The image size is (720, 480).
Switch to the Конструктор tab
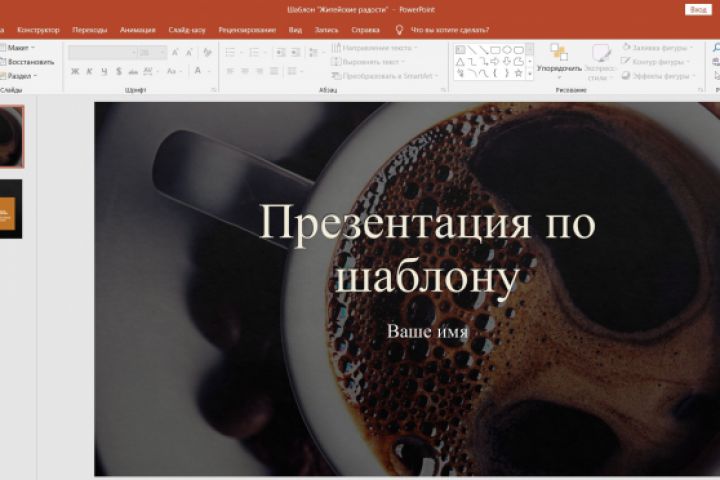38,30
